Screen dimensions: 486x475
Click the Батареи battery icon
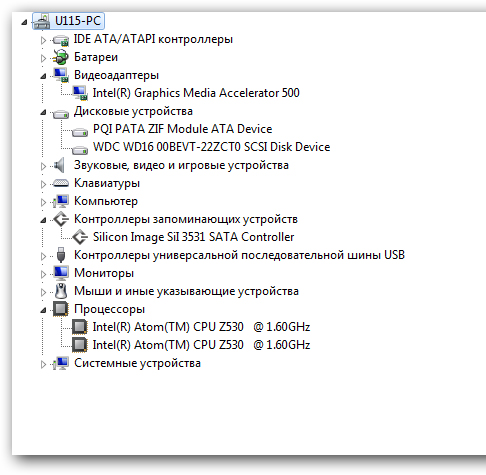[61, 57]
